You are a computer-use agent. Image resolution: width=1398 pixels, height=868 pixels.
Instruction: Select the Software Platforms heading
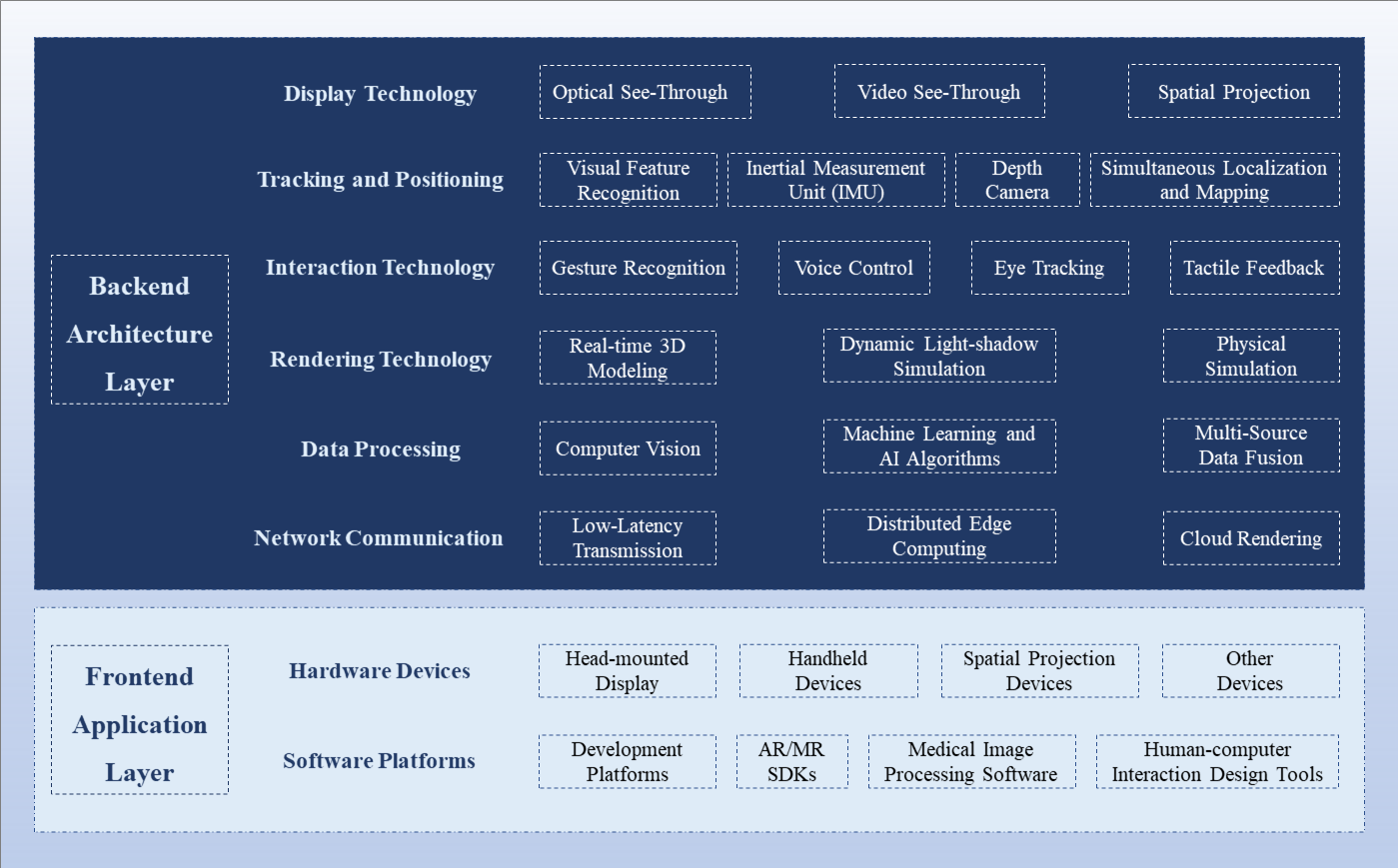point(379,761)
